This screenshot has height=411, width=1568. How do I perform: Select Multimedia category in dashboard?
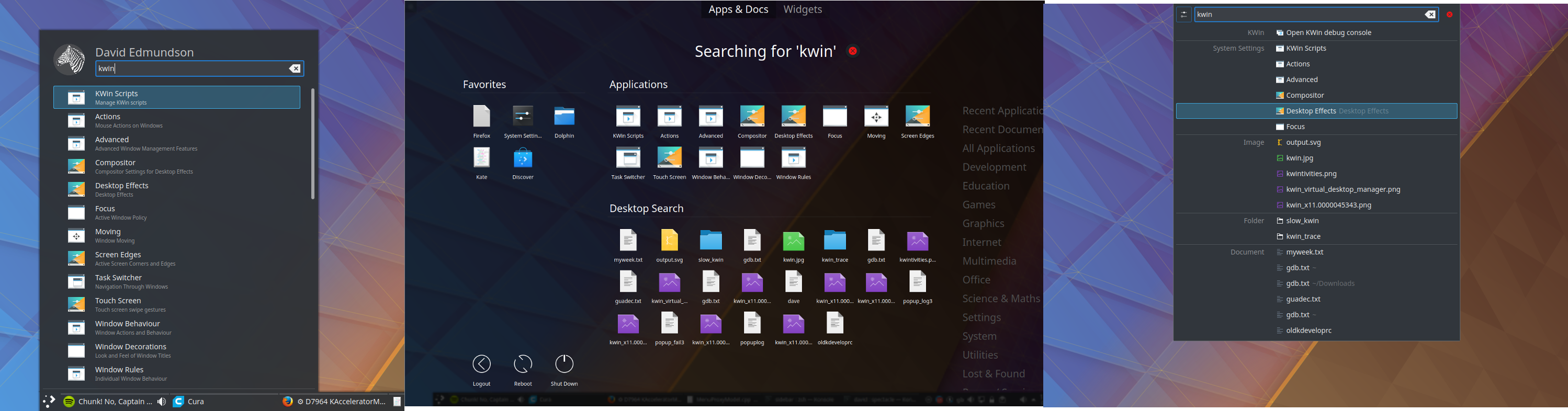click(989, 261)
